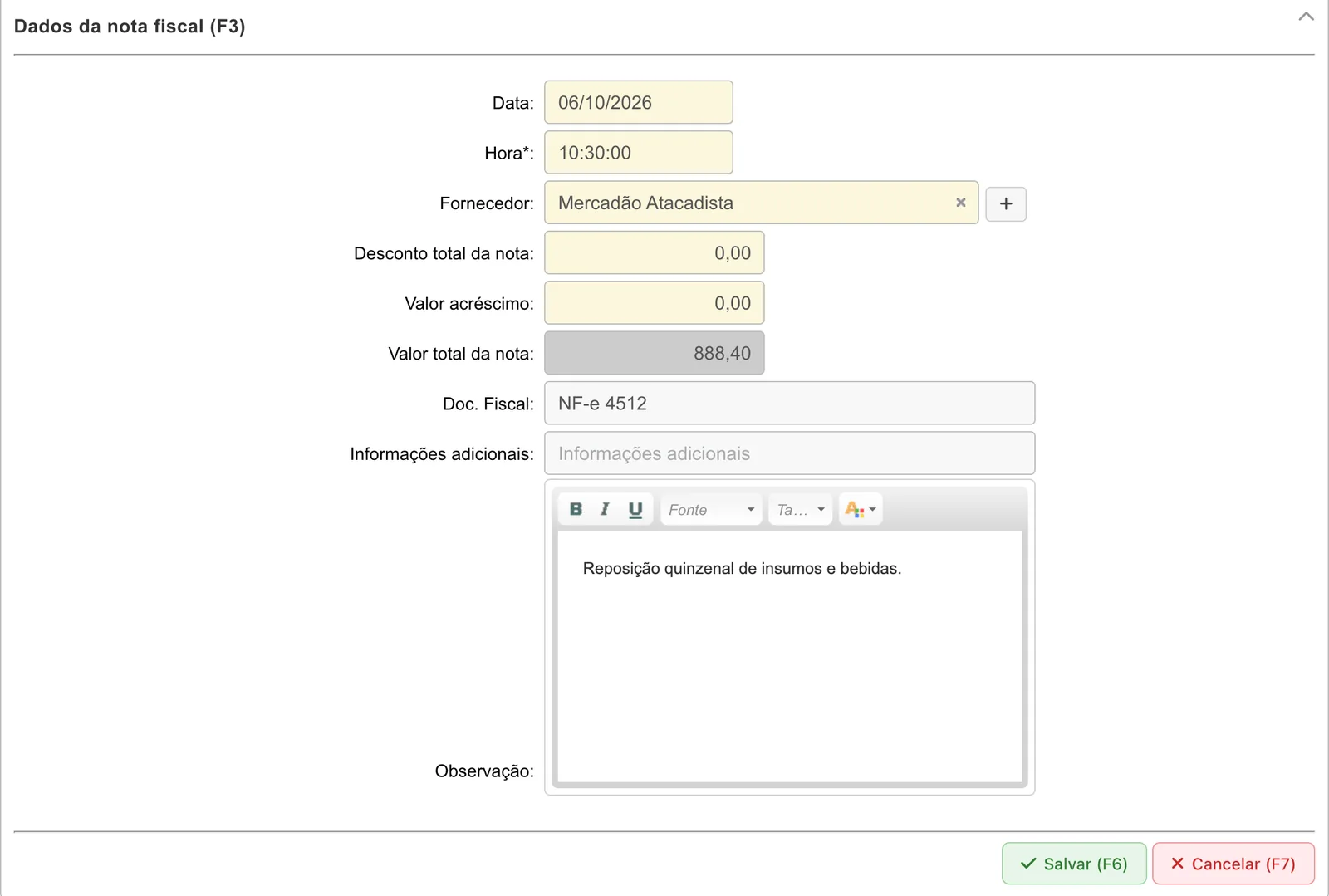1329x896 pixels.
Task: Focus the Desconto total da nota field
Action: (655, 253)
